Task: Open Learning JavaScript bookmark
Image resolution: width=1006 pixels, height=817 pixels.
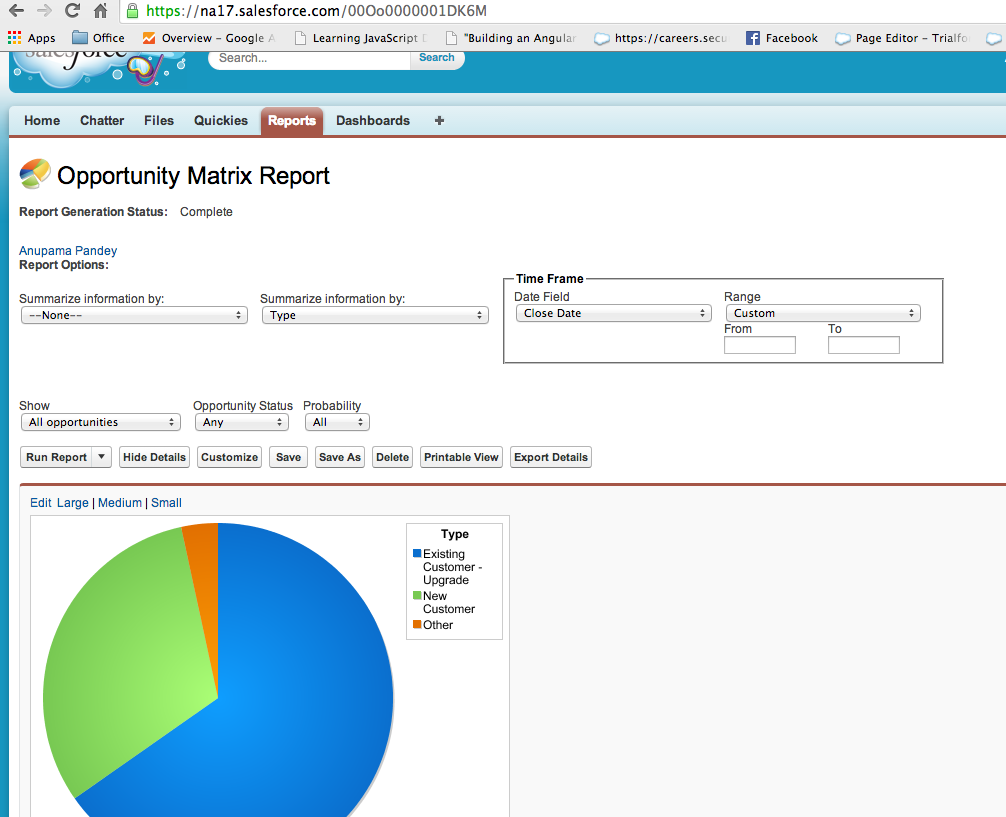Action: (x=361, y=38)
